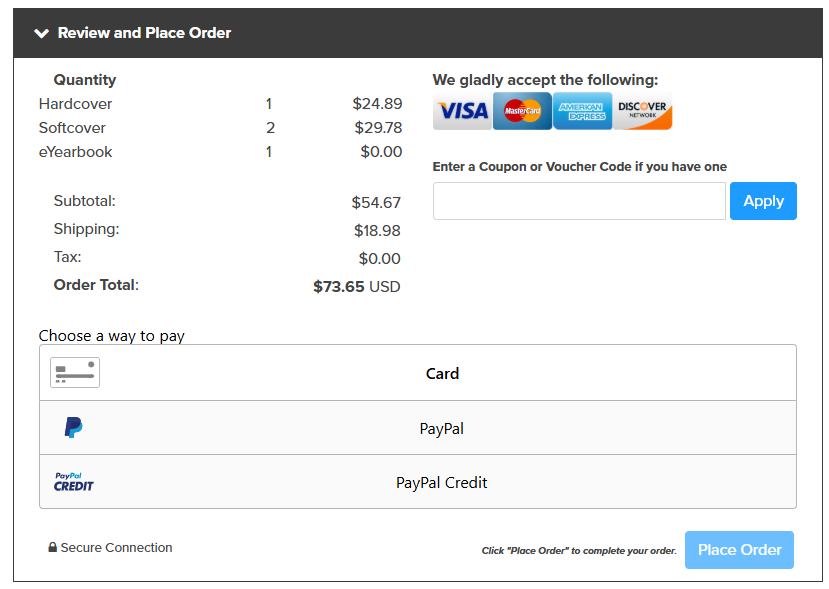Click the MasterCard logo
829x589 pixels.
(522, 111)
